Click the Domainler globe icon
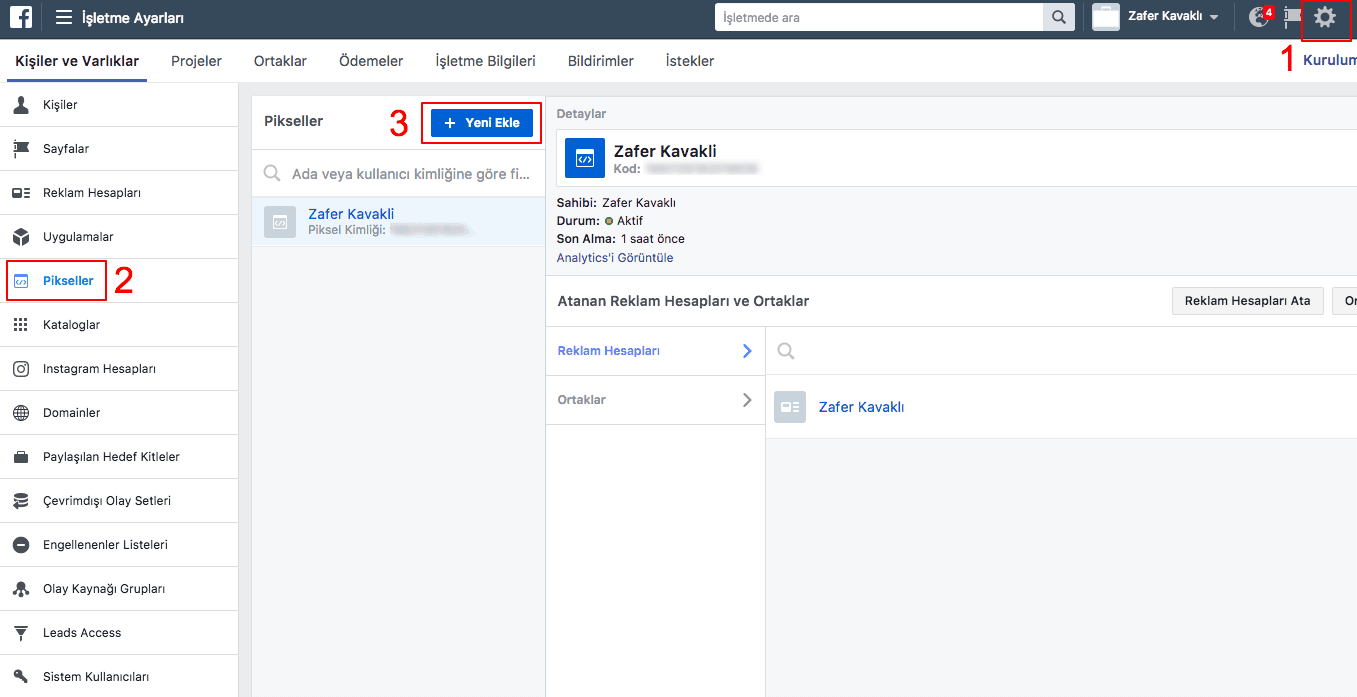Screen dimensions: 1357x697 pyautogui.click(x=21, y=413)
